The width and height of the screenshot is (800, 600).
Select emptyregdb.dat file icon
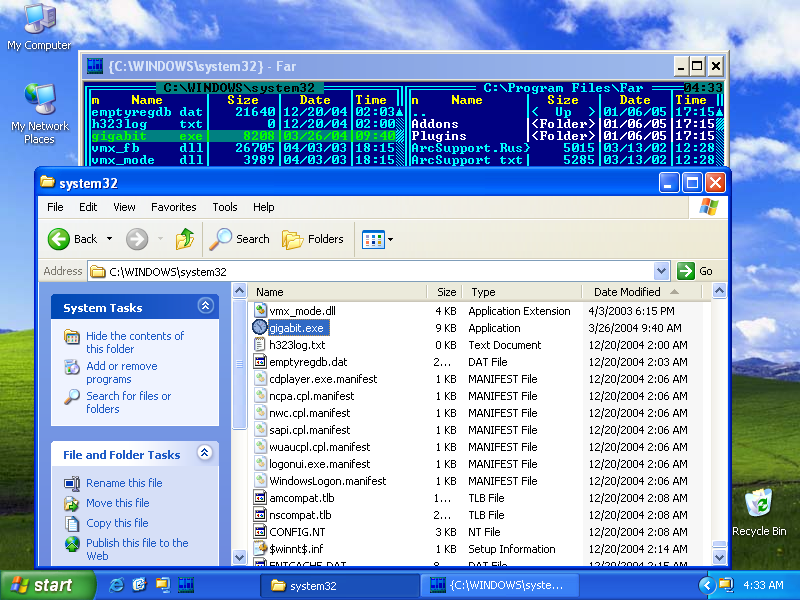tap(260, 361)
